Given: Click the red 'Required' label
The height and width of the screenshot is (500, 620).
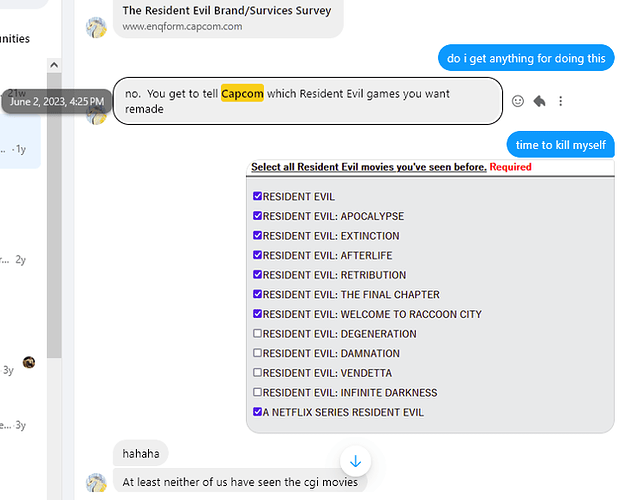Looking at the screenshot, I should 510,167.
